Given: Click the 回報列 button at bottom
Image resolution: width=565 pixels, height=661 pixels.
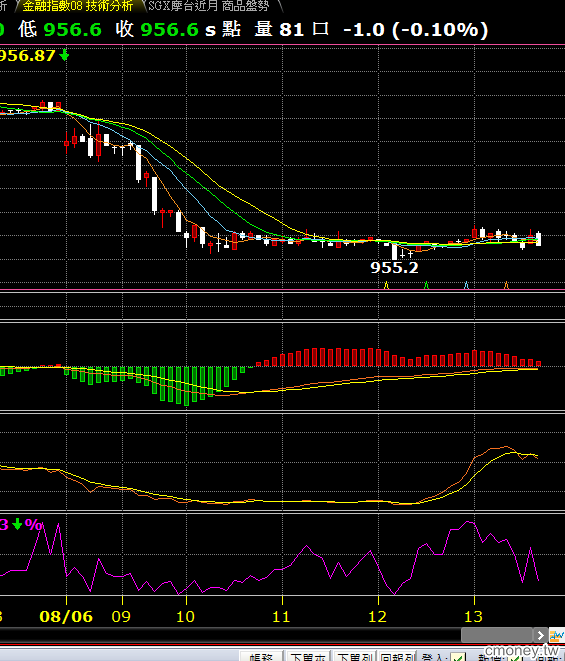Looking at the screenshot, I should (x=398, y=656).
